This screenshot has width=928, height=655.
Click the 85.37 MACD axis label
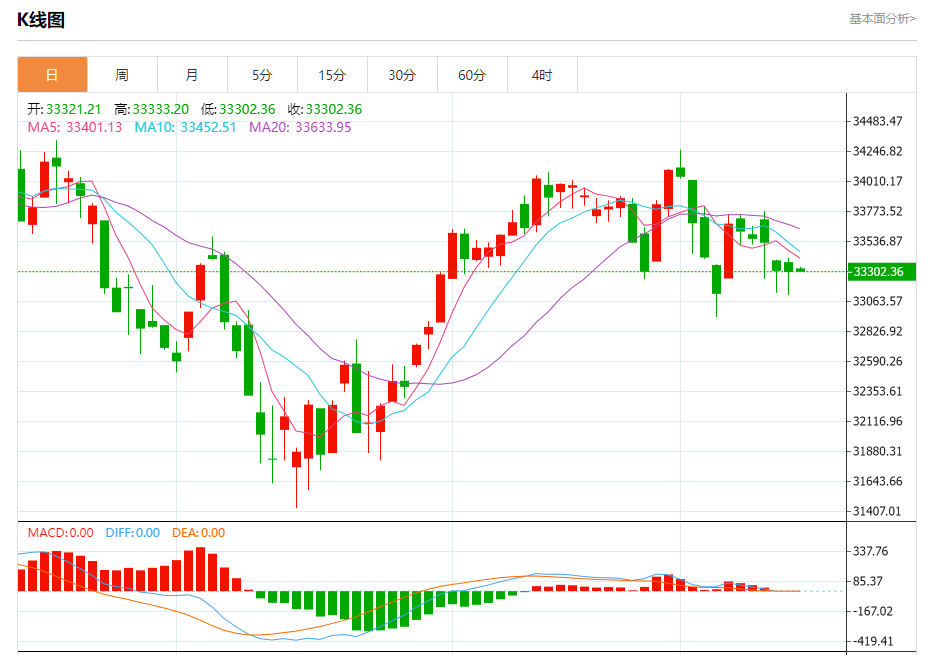click(x=868, y=582)
